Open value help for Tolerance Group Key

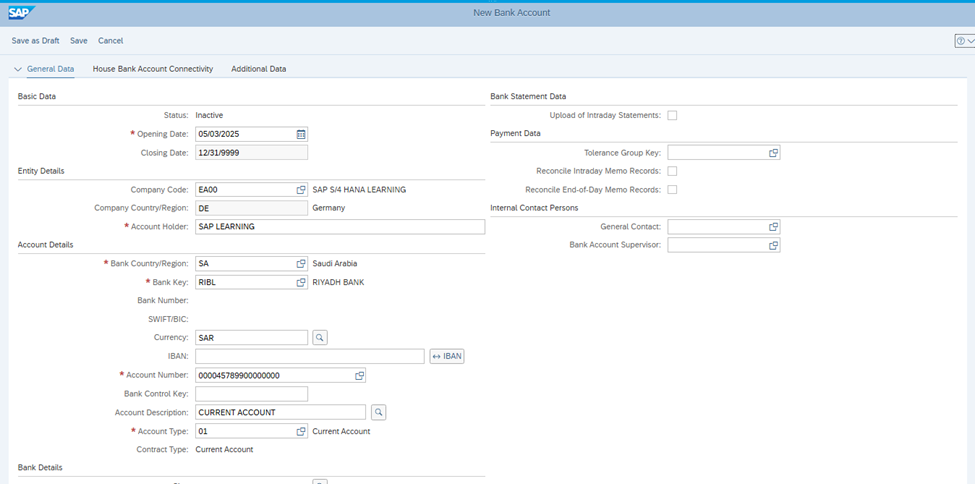point(774,152)
